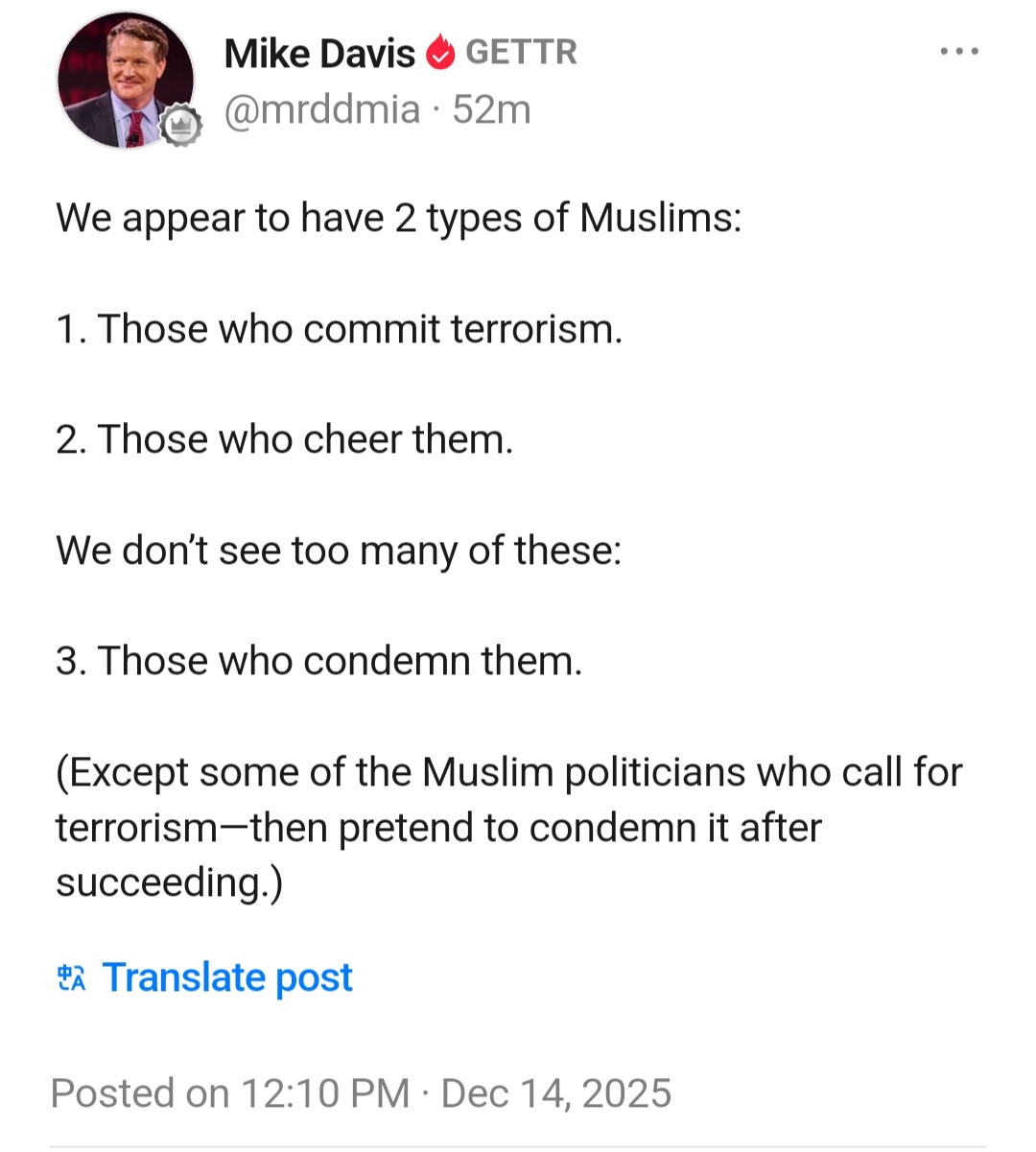Click the 52m post timestamp

pyautogui.click(x=491, y=110)
